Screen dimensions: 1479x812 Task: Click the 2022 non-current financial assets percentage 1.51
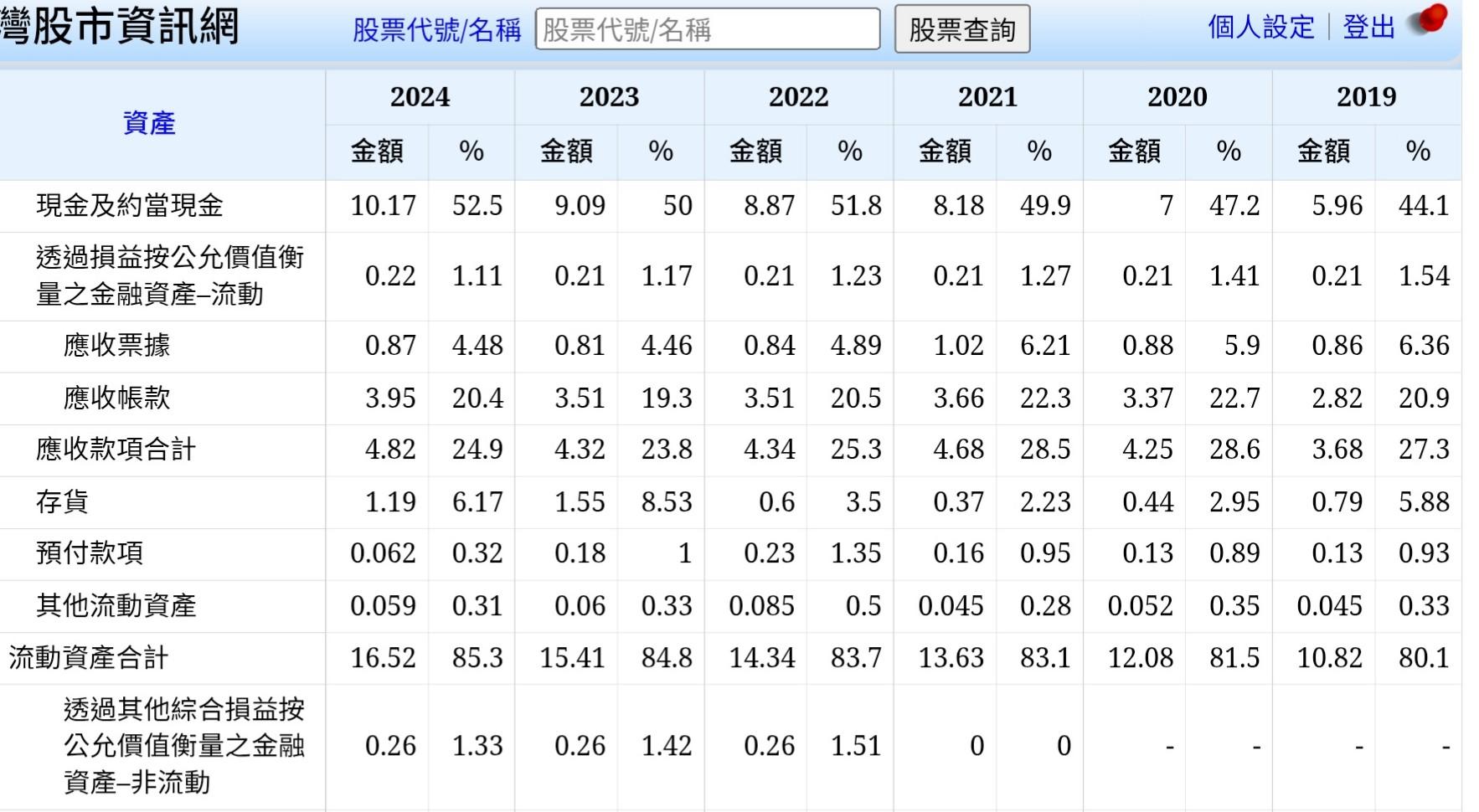pyautogui.click(x=856, y=746)
